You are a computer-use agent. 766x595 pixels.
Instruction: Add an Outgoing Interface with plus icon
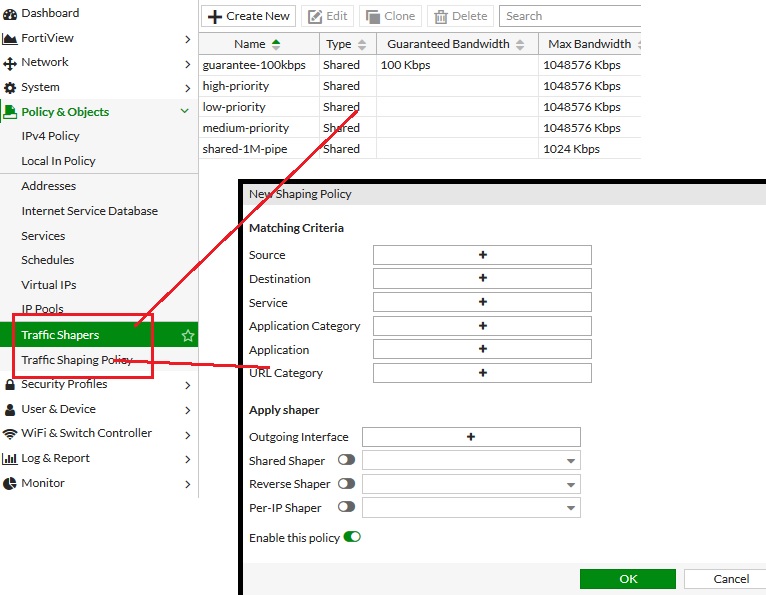coord(471,437)
